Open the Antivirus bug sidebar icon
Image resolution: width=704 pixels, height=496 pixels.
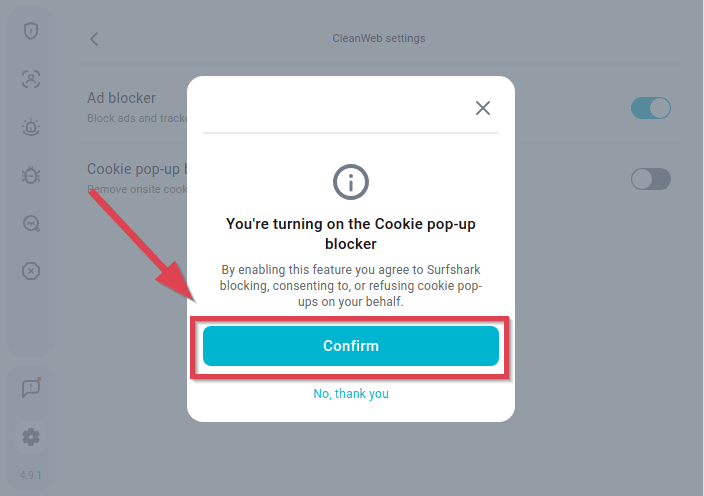31,175
